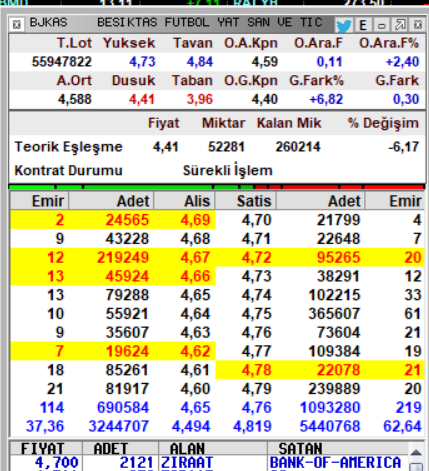Click O.Ara.F% value +2,40
Screen dimensions: 429x471
coord(402,62)
